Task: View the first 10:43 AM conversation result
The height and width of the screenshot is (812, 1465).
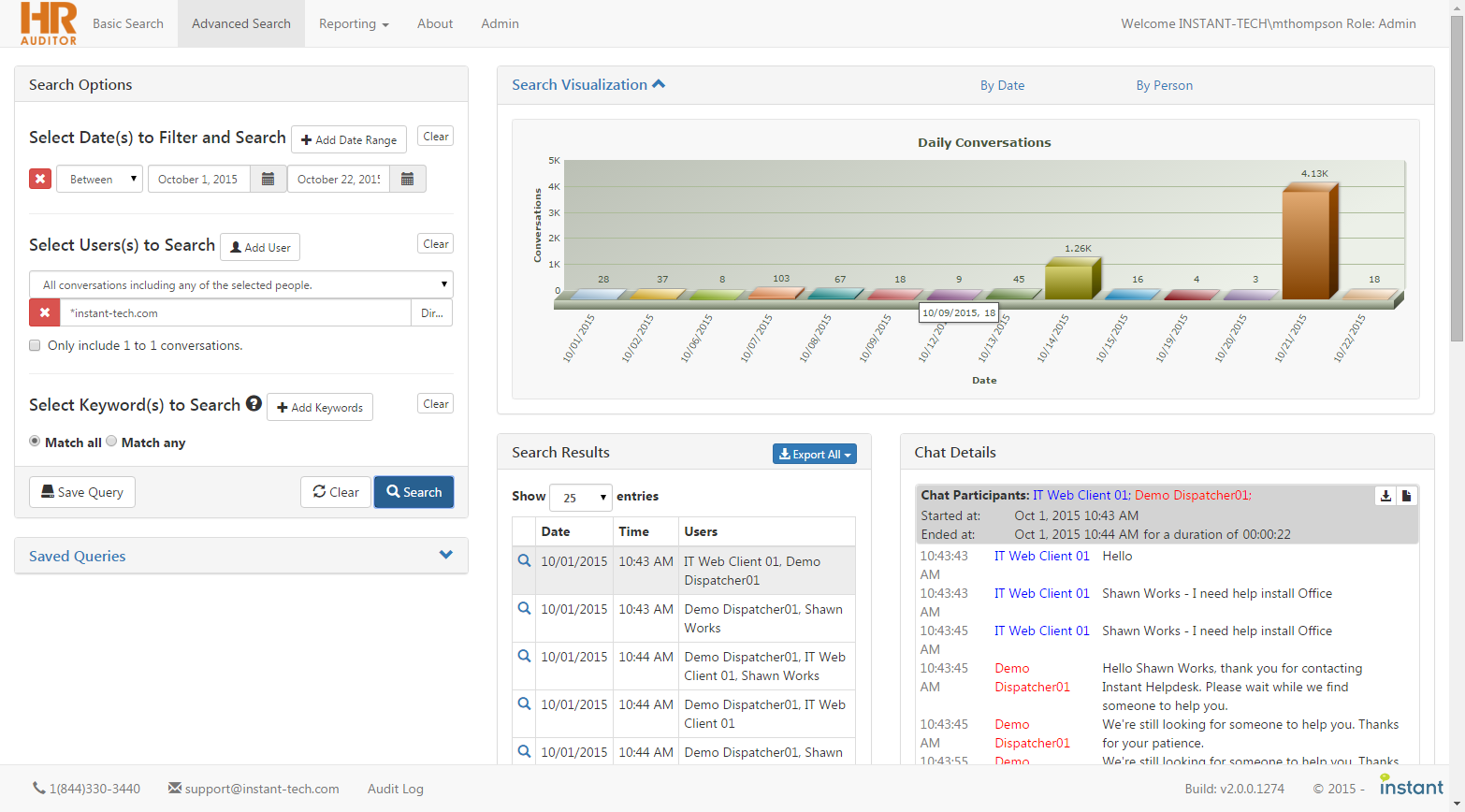Action: 524,561
